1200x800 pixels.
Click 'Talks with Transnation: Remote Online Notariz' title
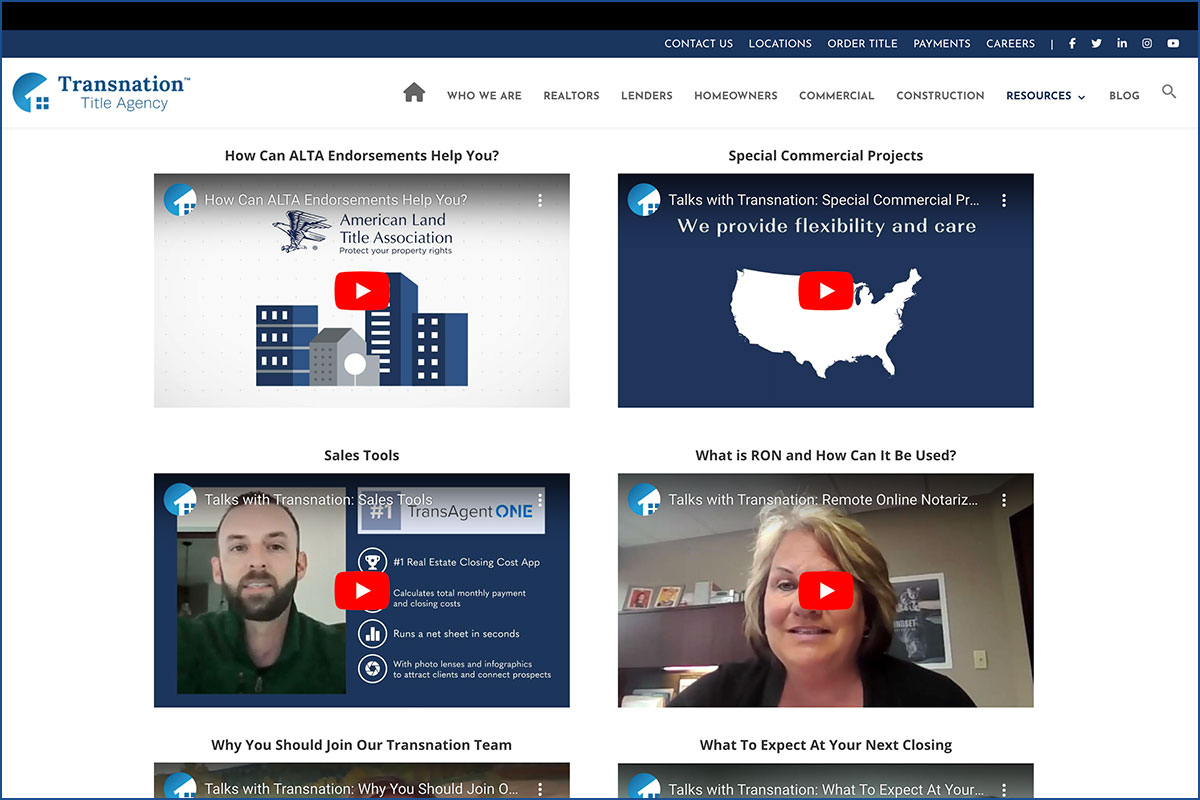[x=823, y=499]
